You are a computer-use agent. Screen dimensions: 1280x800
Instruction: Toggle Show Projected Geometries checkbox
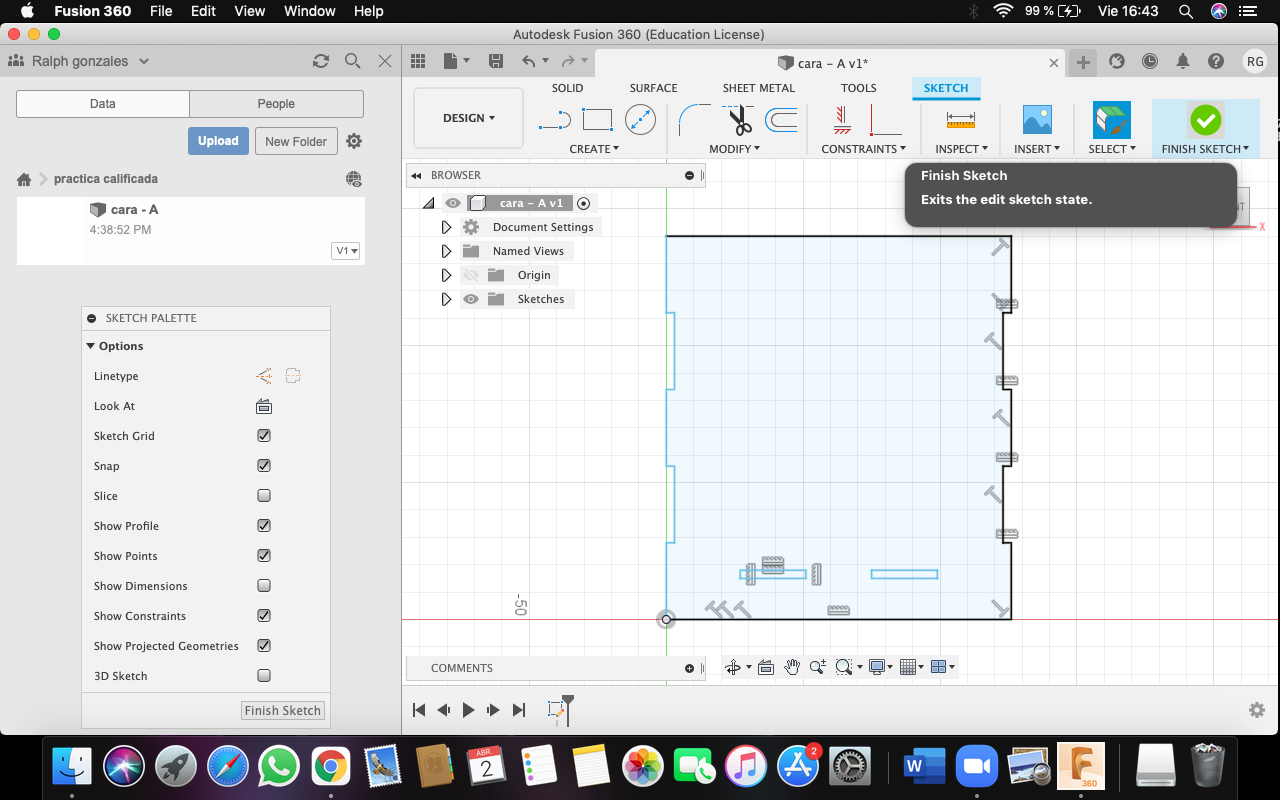click(264, 646)
